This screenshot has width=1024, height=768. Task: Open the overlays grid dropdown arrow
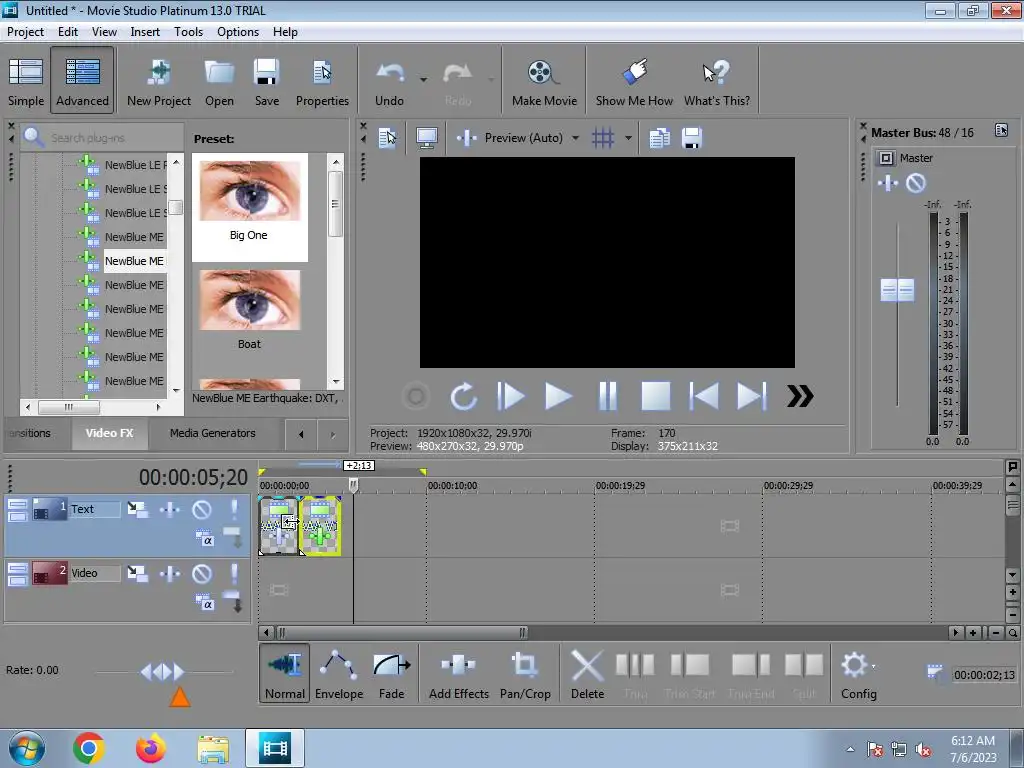click(x=628, y=138)
